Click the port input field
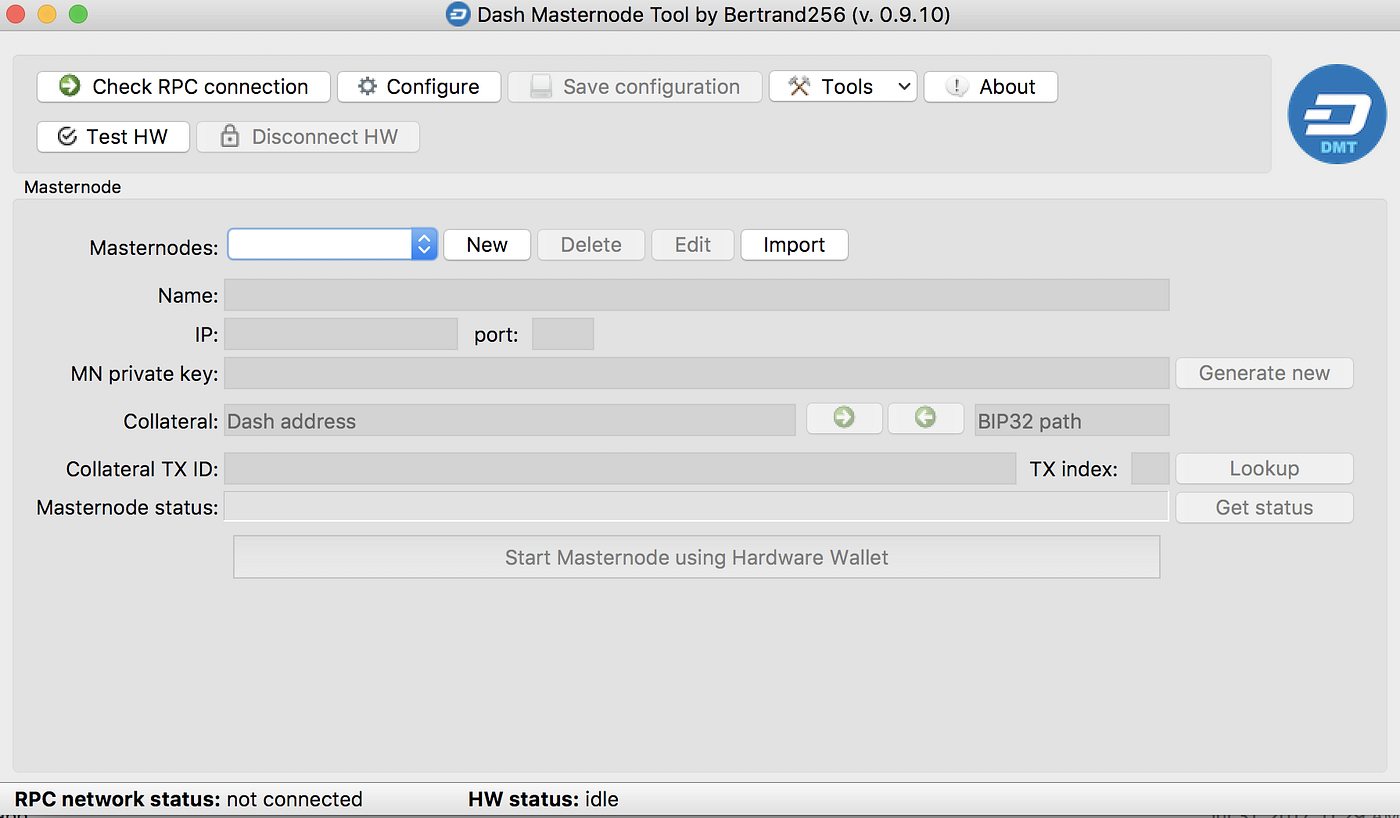1400x818 pixels. coord(563,334)
